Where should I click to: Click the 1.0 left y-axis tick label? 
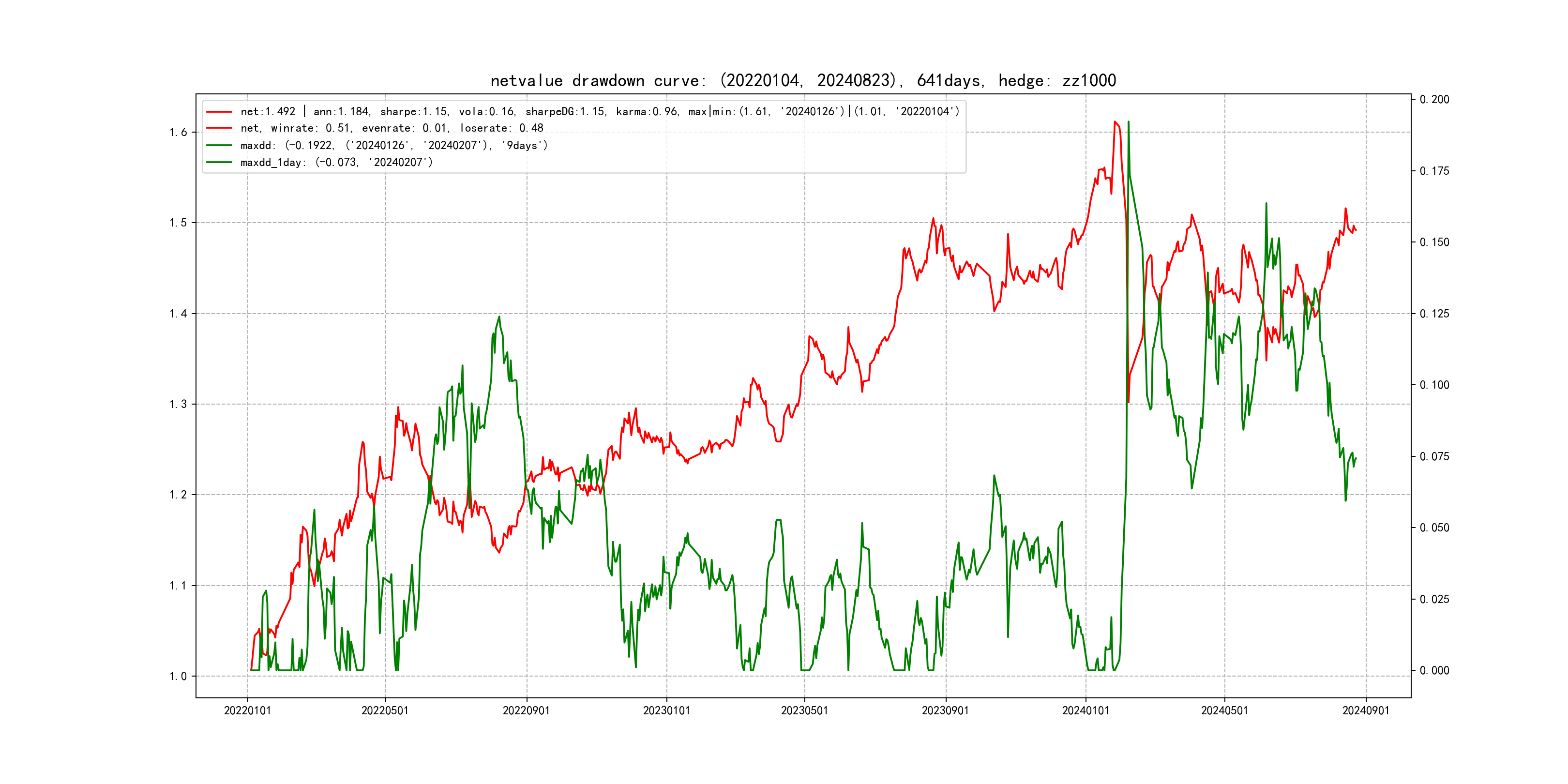(x=178, y=676)
